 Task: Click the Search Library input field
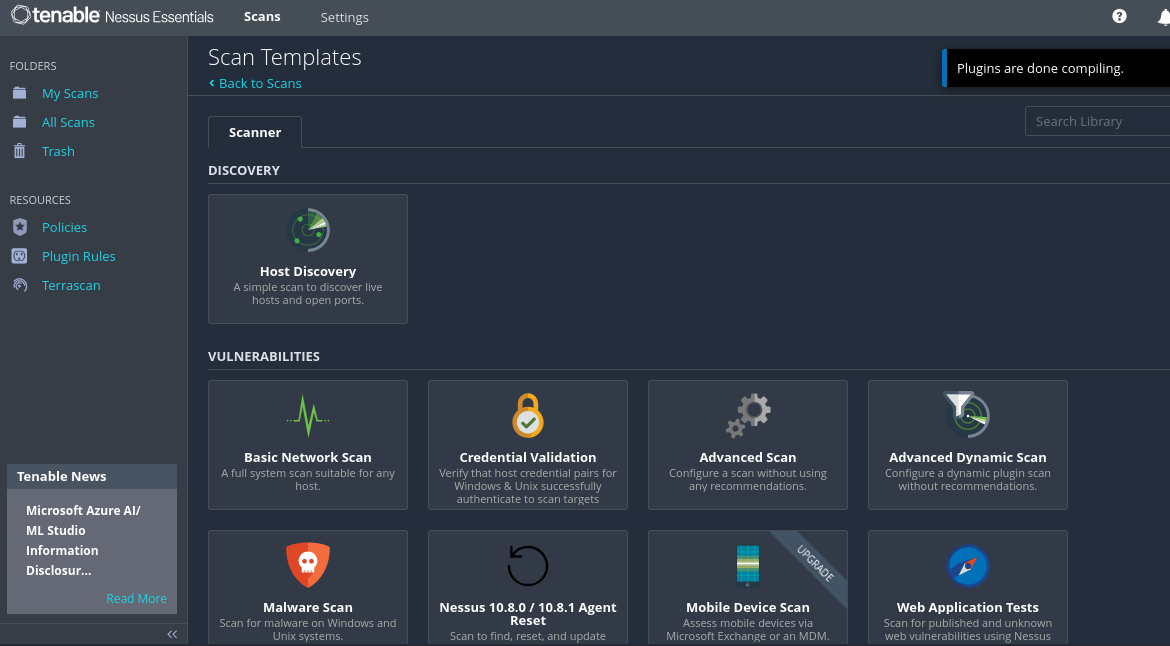click(x=1098, y=121)
